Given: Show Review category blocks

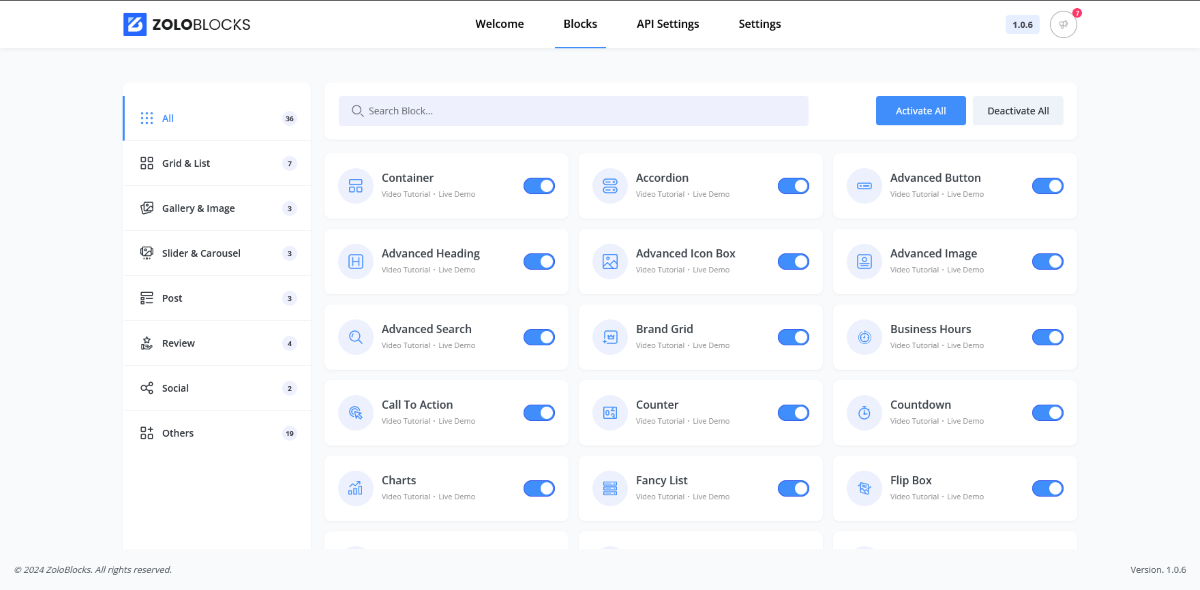Looking at the screenshot, I should (x=217, y=343).
